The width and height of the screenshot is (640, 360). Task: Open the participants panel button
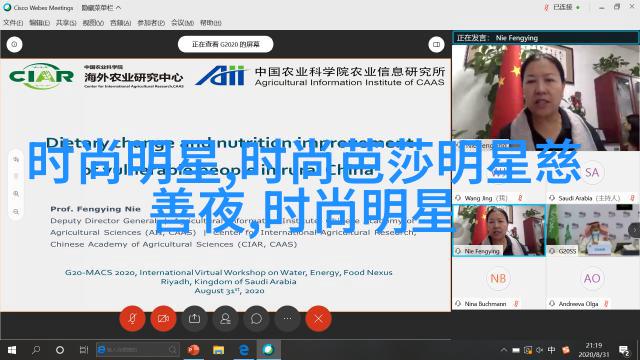click(225, 319)
